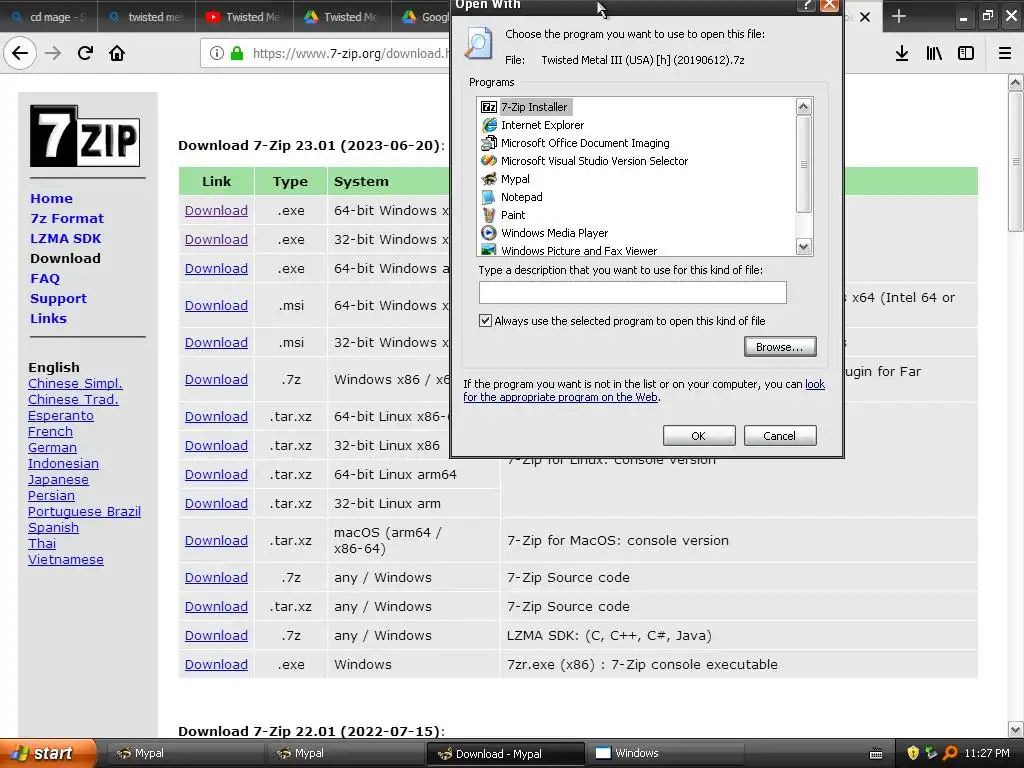Switch to the Windows taskbar item
This screenshot has width=1024, height=768.
pos(666,754)
